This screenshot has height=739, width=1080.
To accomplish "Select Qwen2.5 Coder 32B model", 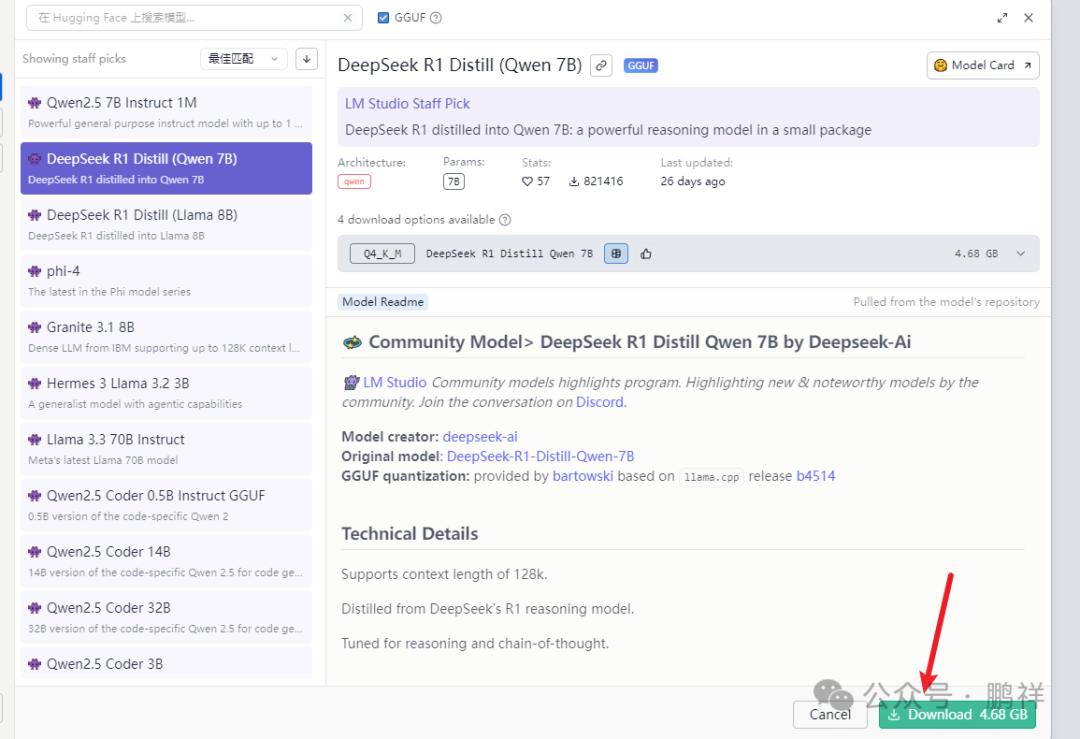I will pos(166,617).
